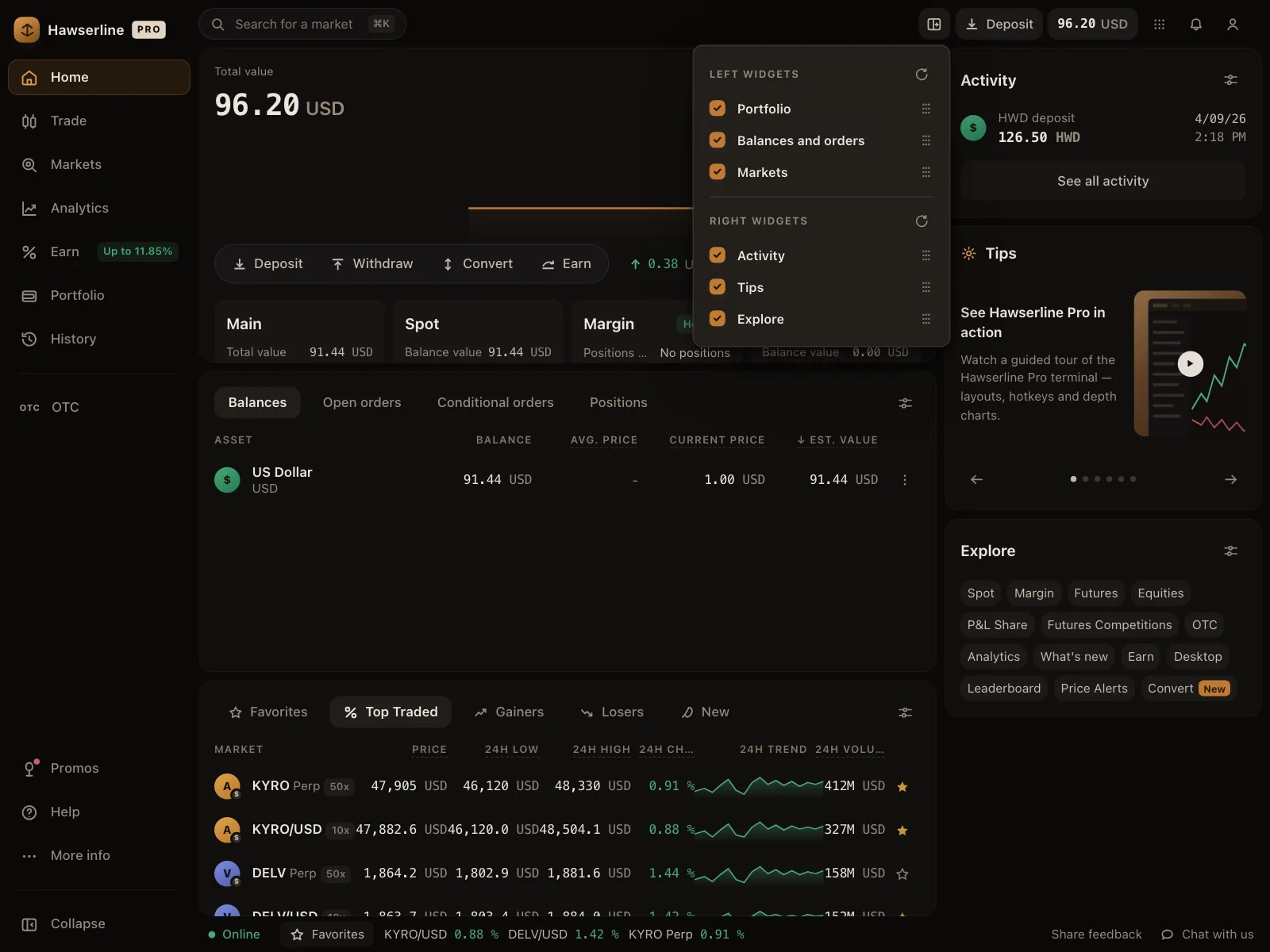
Task: Click Share feedback link
Action: 1096,935
